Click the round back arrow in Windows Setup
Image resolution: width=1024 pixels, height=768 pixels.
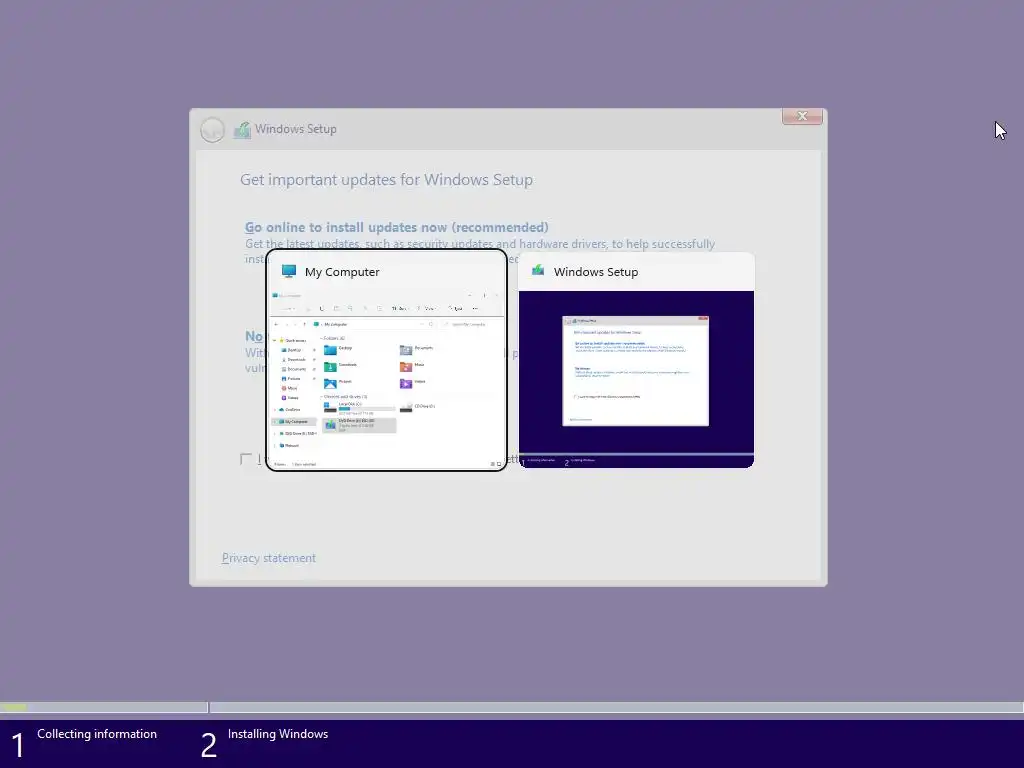pyautogui.click(x=212, y=130)
